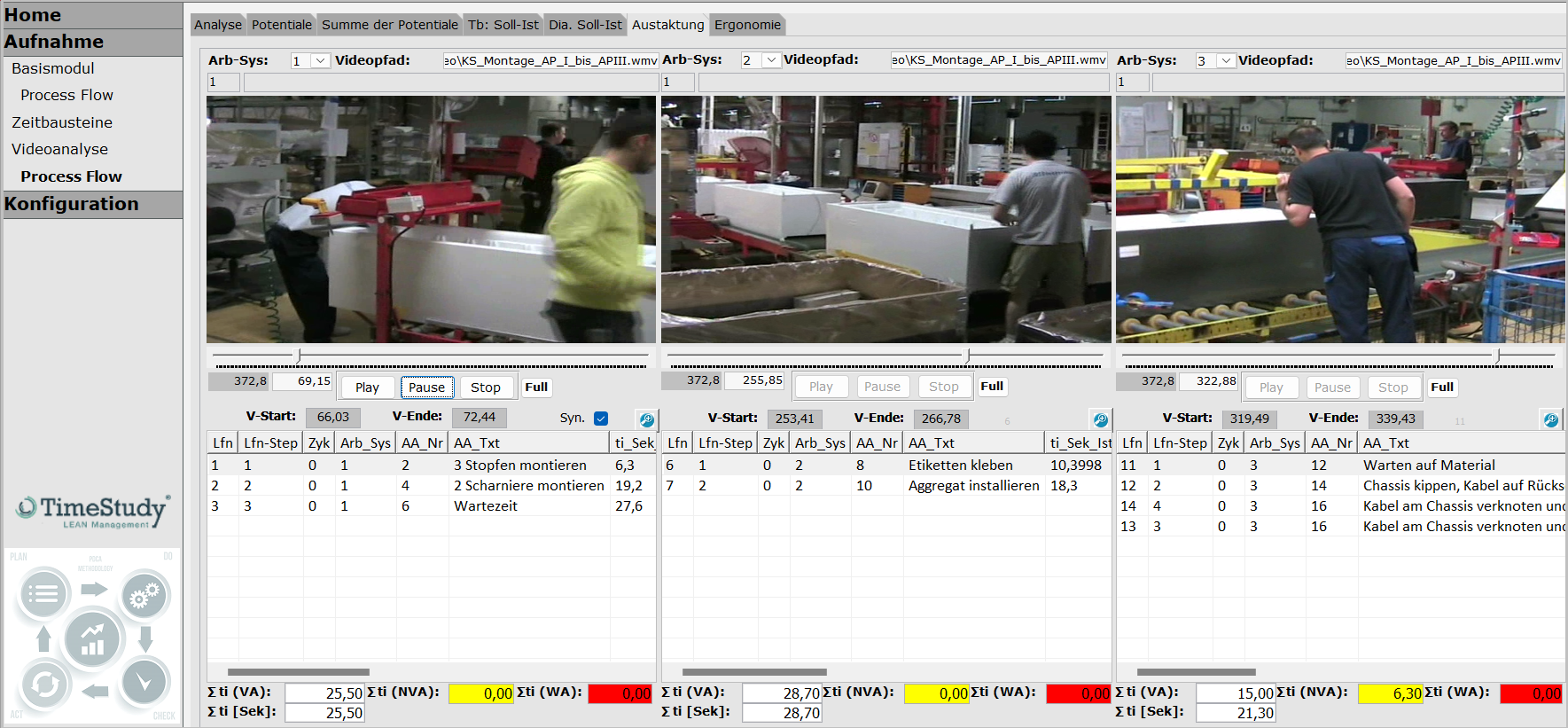Click search icon next to V-Ende 339,43

1551,419
